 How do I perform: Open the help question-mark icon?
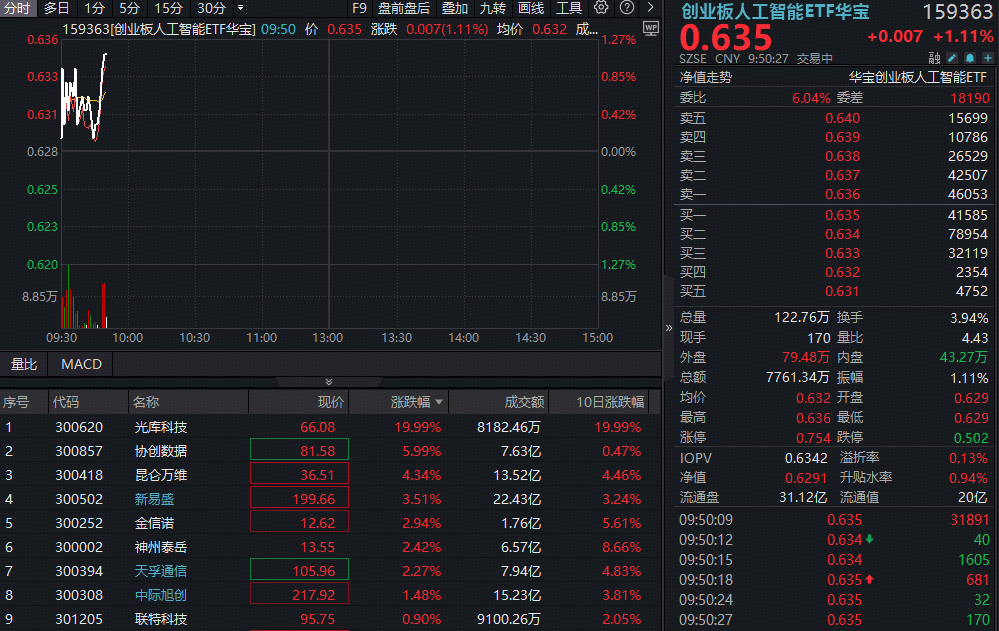pos(629,8)
